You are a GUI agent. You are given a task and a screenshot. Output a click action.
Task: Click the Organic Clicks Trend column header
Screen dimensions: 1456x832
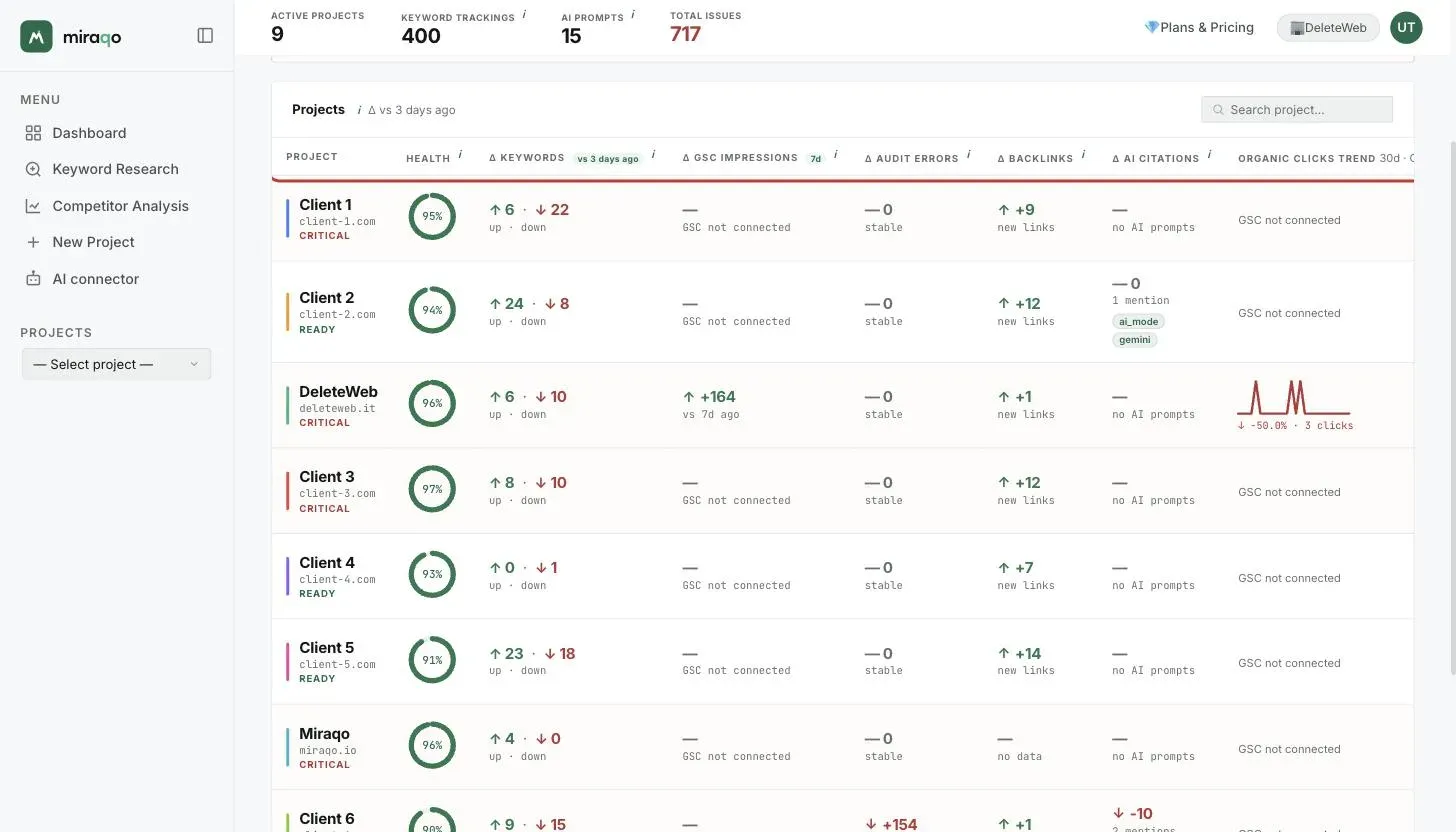tap(1325, 158)
